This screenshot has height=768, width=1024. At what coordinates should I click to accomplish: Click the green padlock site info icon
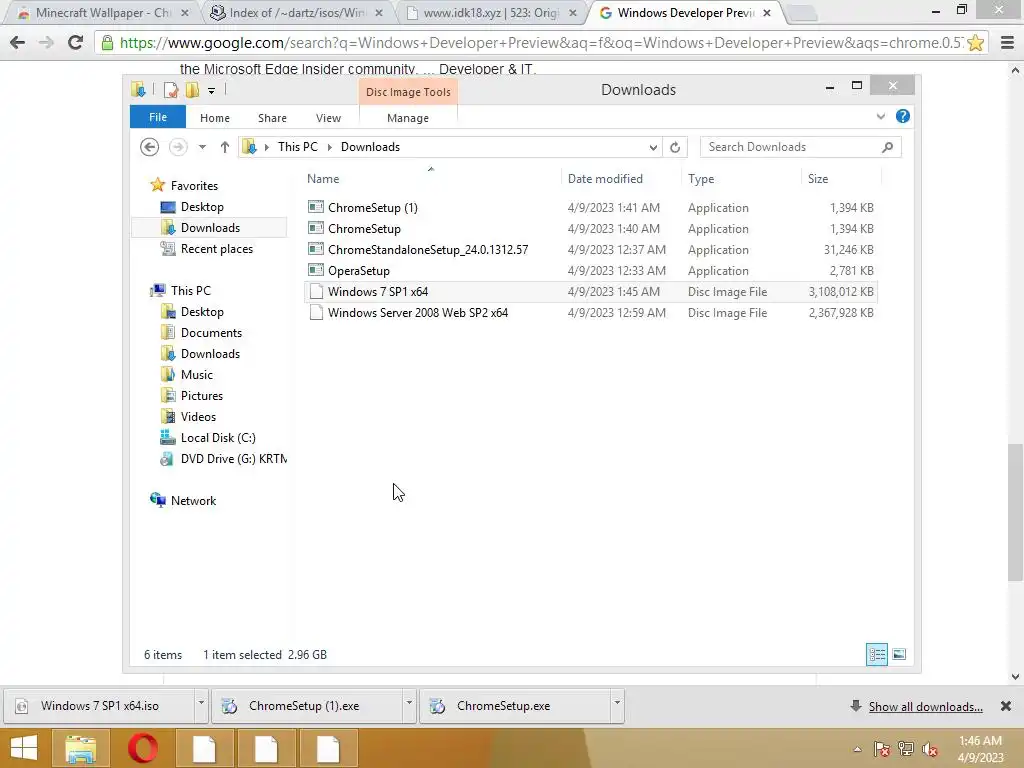[107, 43]
